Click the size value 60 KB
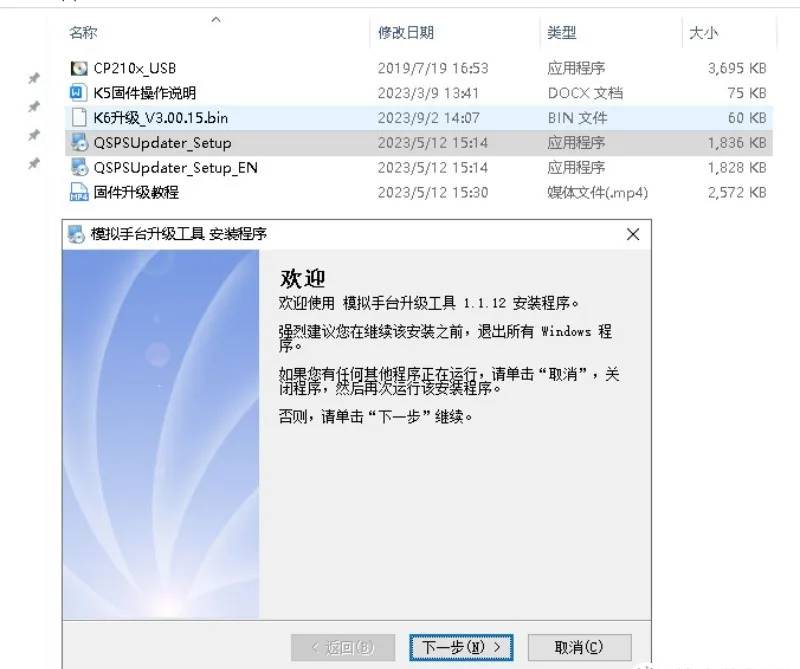Viewport: 800px width, 669px height. pyautogui.click(x=747, y=118)
